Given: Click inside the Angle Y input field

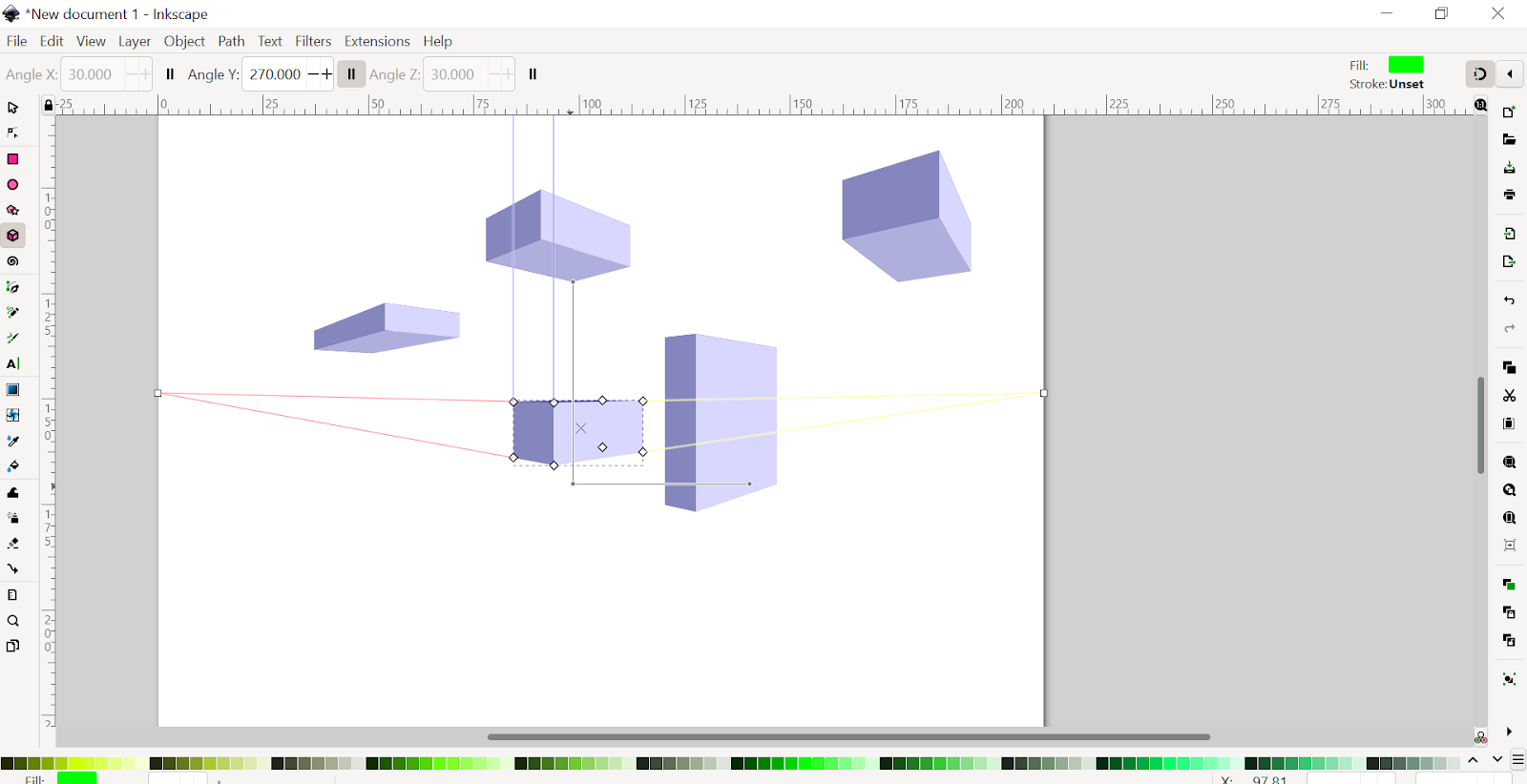Looking at the screenshot, I should tap(275, 74).
